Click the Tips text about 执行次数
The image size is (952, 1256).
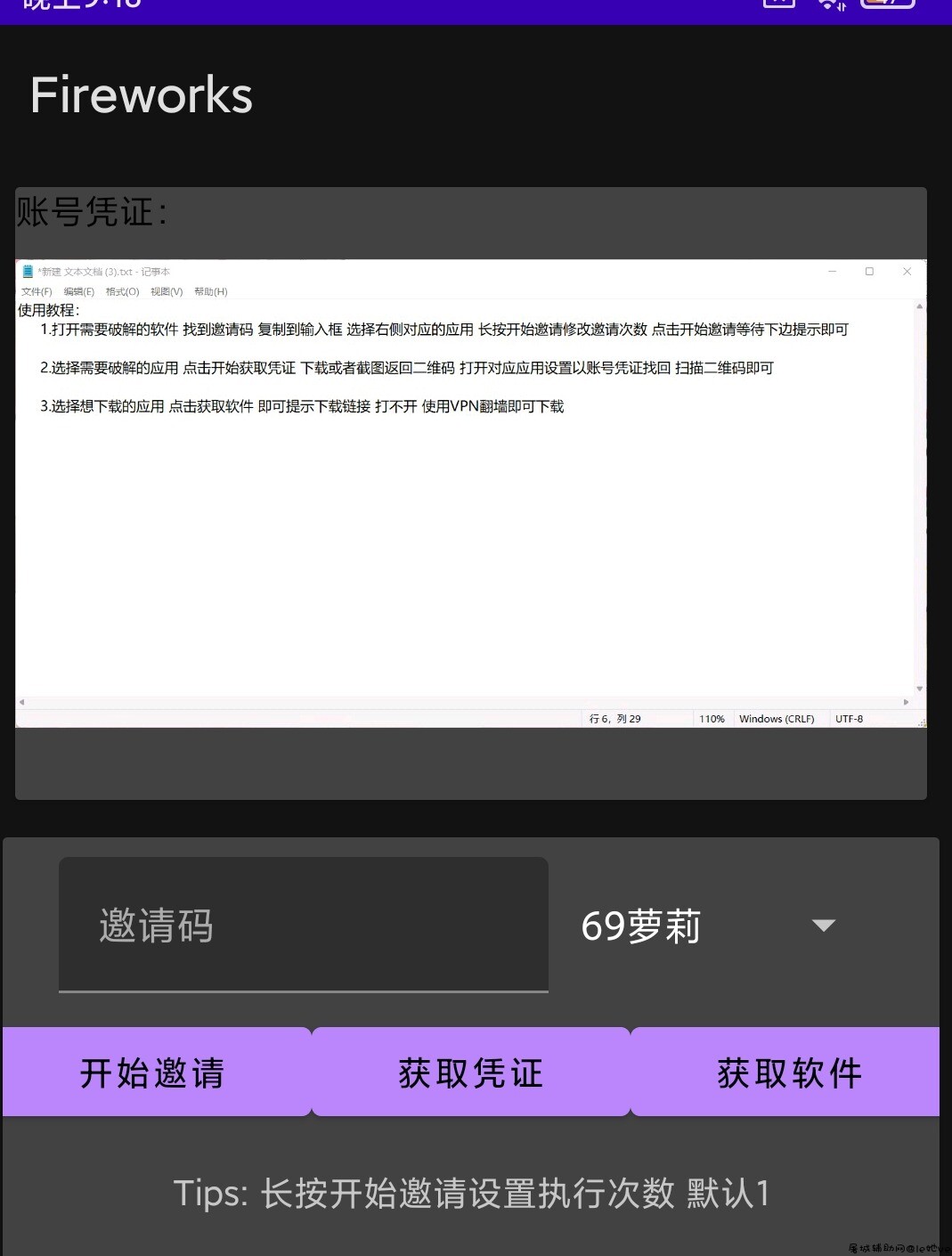(471, 1193)
